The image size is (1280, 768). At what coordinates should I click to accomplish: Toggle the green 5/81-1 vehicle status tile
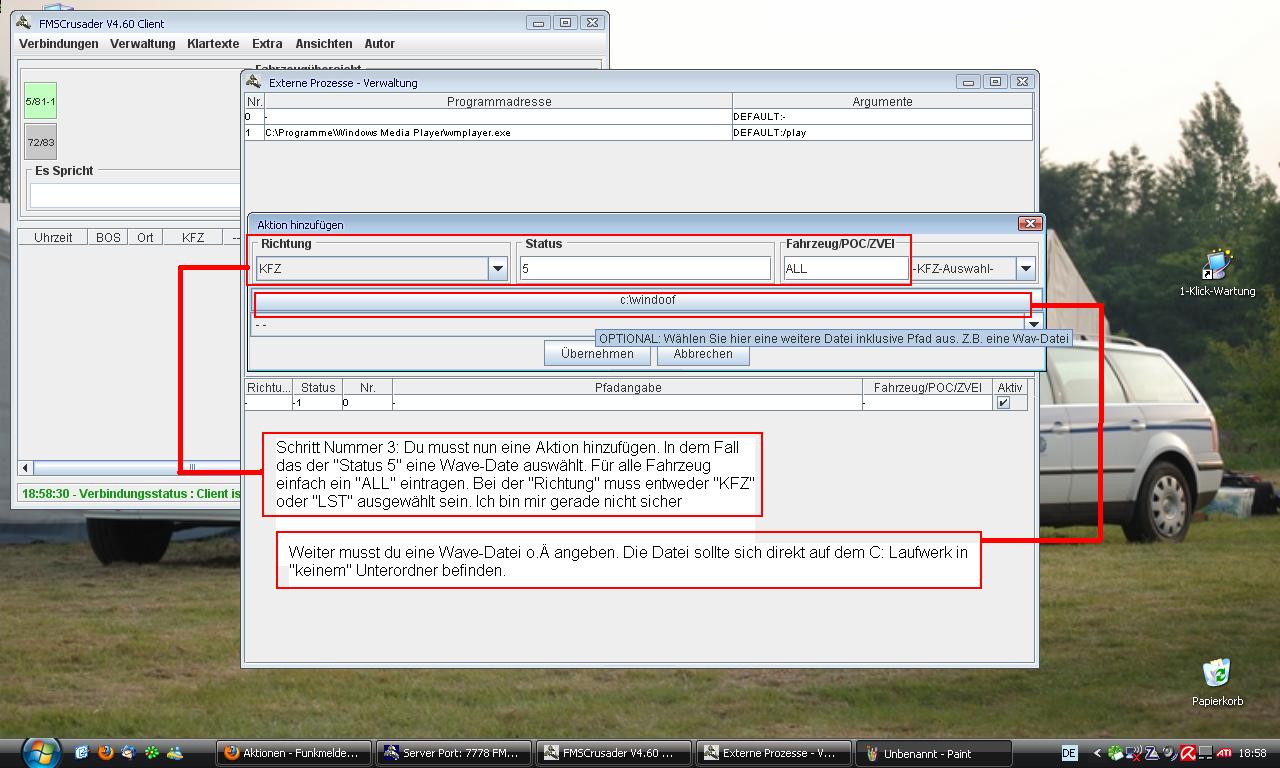click(41, 102)
